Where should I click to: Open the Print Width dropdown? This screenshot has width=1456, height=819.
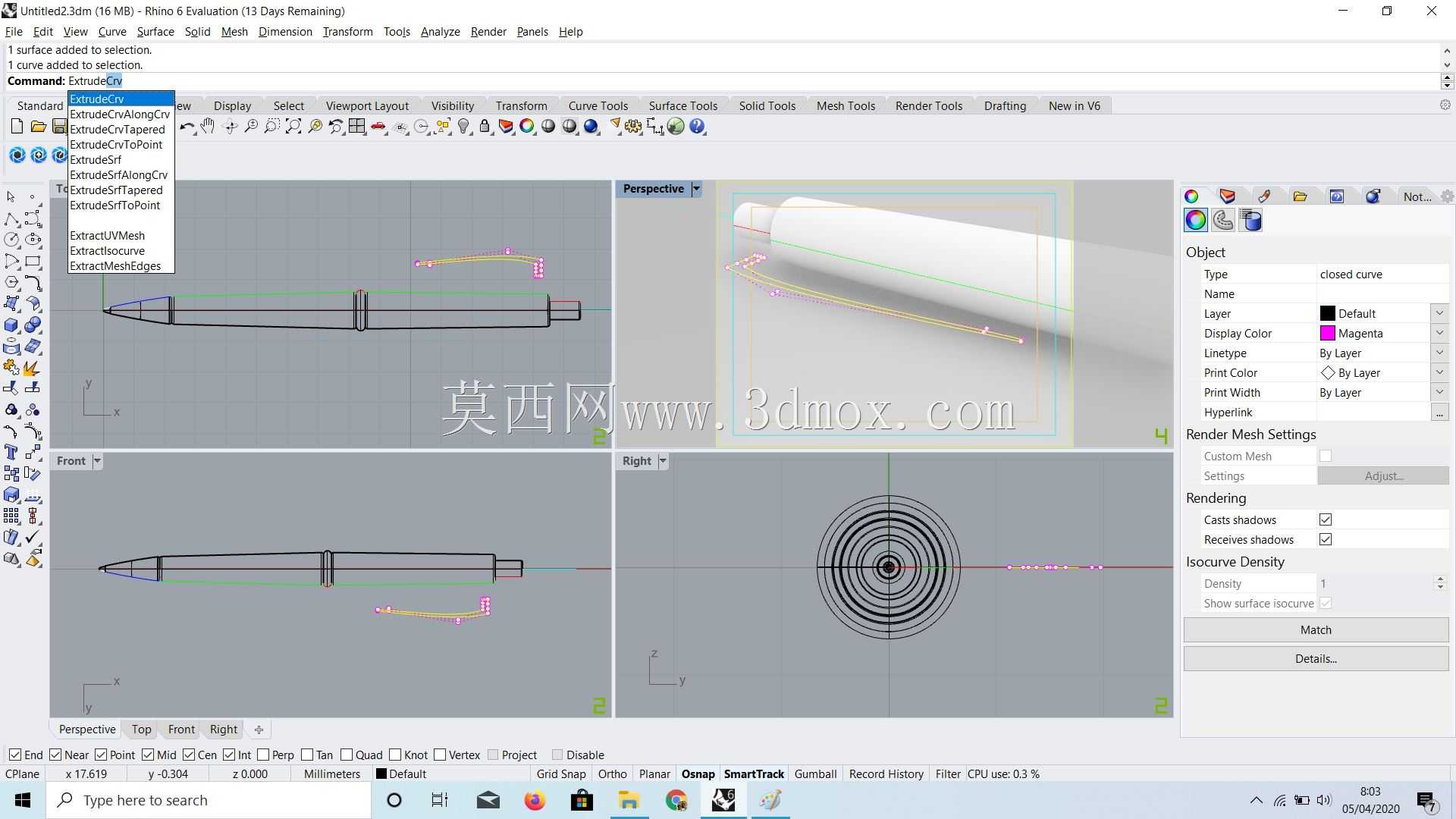point(1439,392)
